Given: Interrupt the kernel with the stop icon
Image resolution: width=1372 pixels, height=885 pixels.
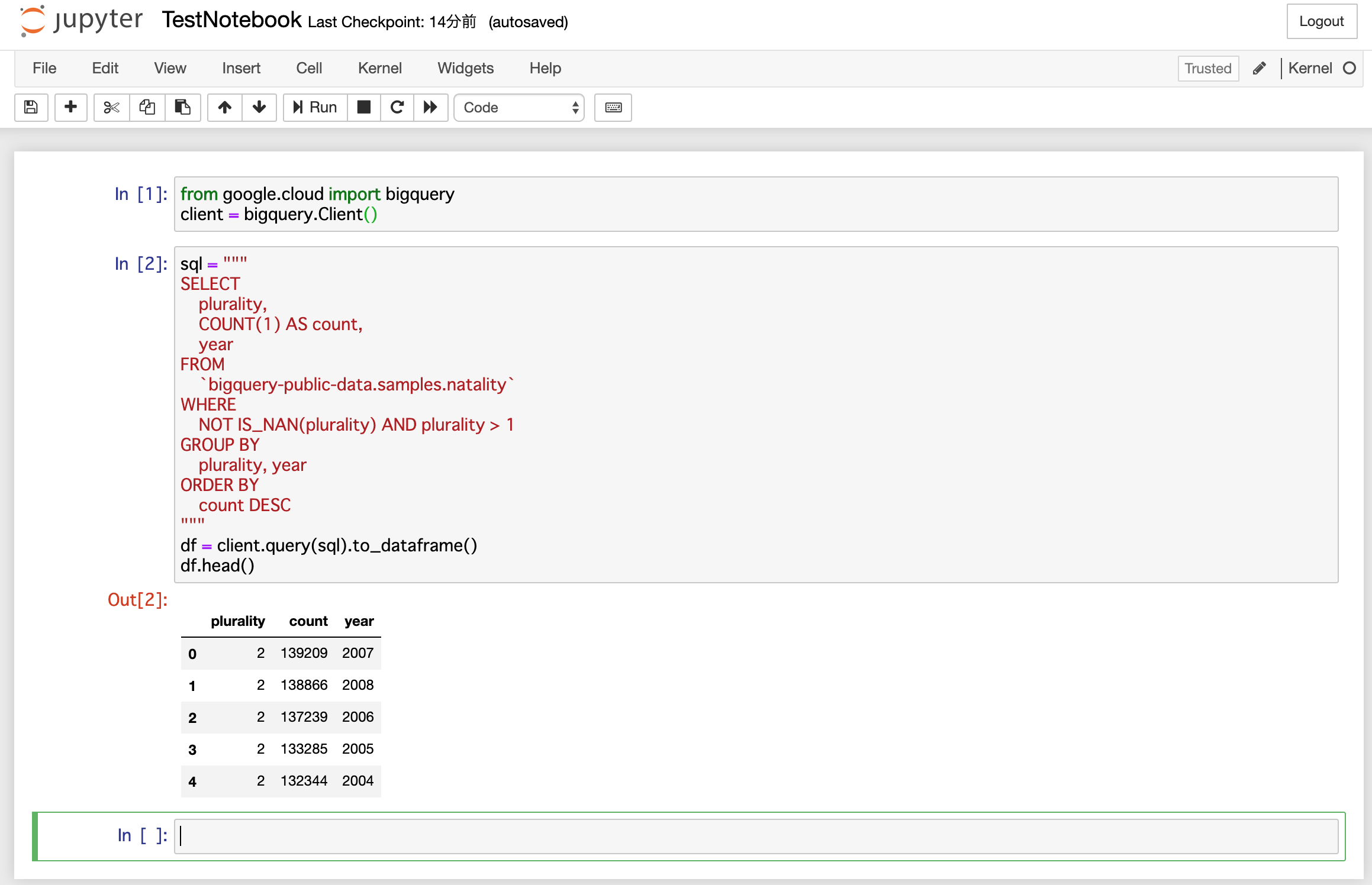Looking at the screenshot, I should (x=363, y=108).
